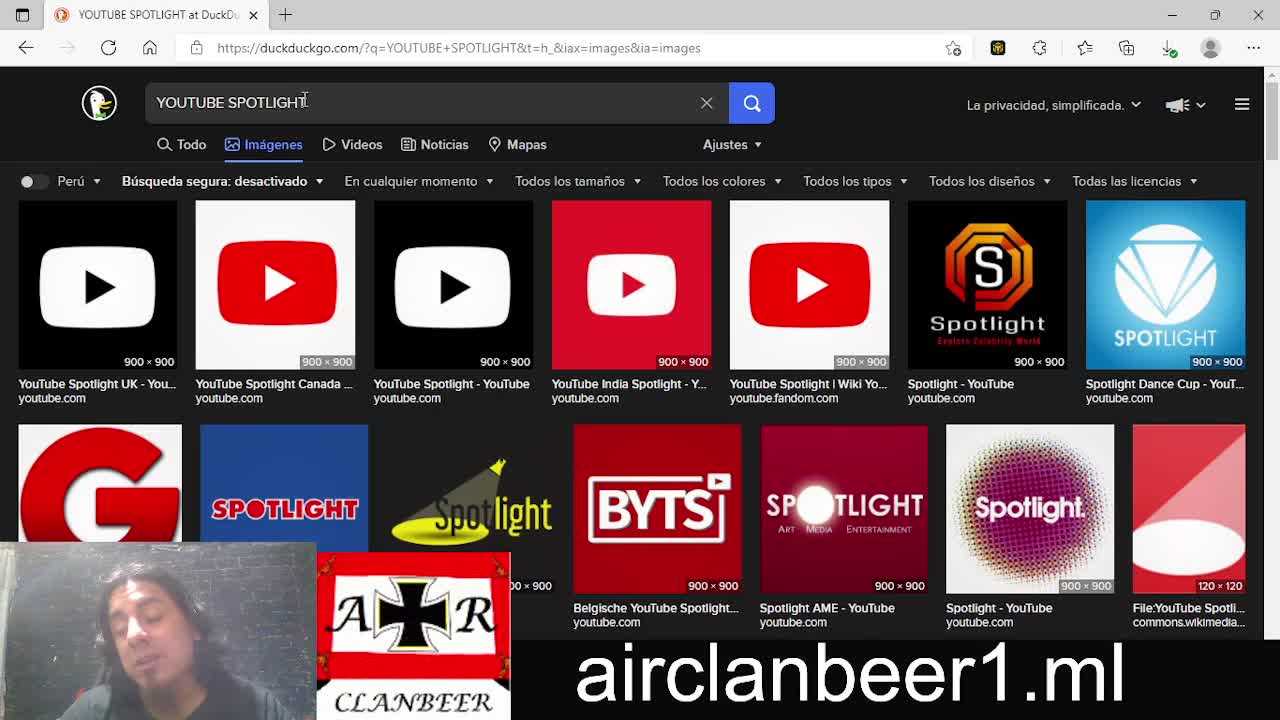This screenshot has height=720, width=1280.
Task: Open the pink halftone Spotlight image
Action: click(1029, 509)
